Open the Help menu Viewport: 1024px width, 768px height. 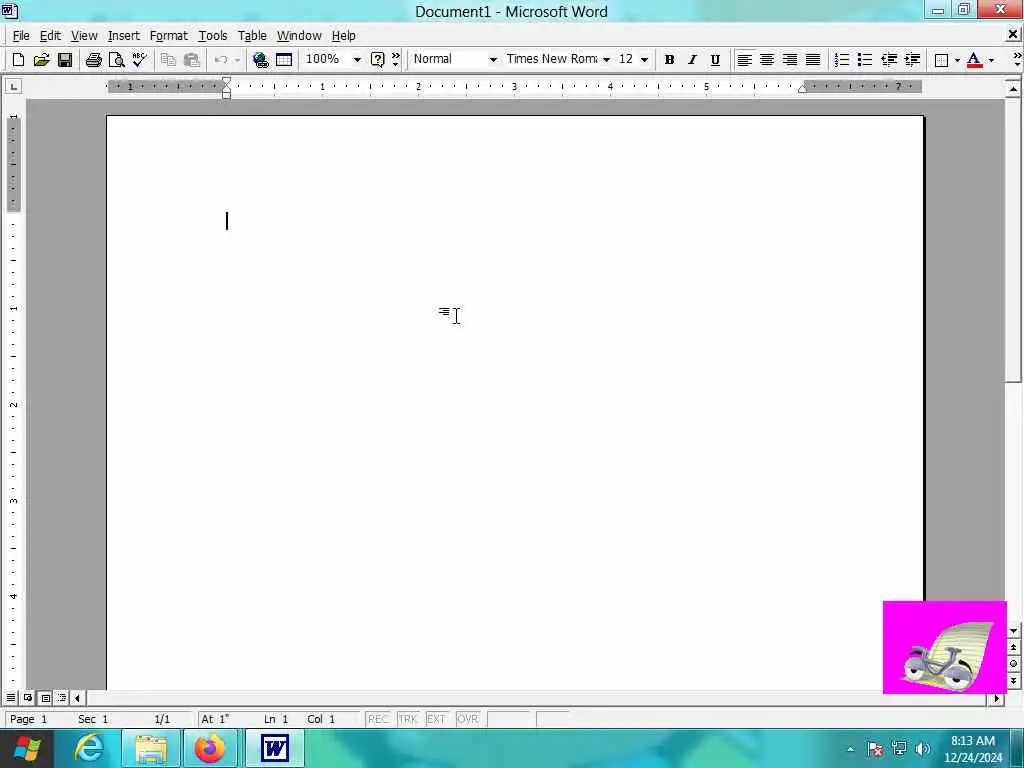(344, 36)
